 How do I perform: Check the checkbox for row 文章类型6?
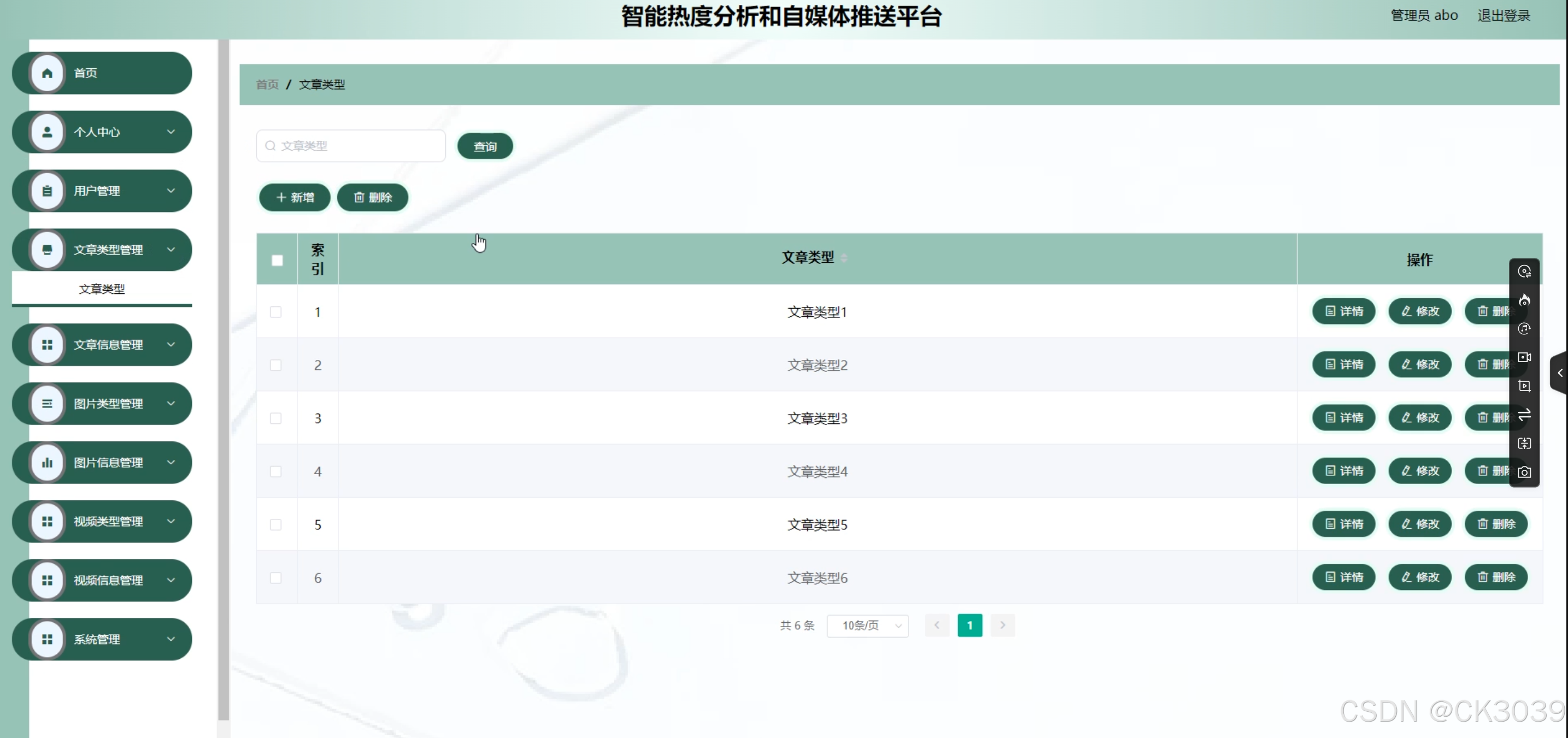276,577
